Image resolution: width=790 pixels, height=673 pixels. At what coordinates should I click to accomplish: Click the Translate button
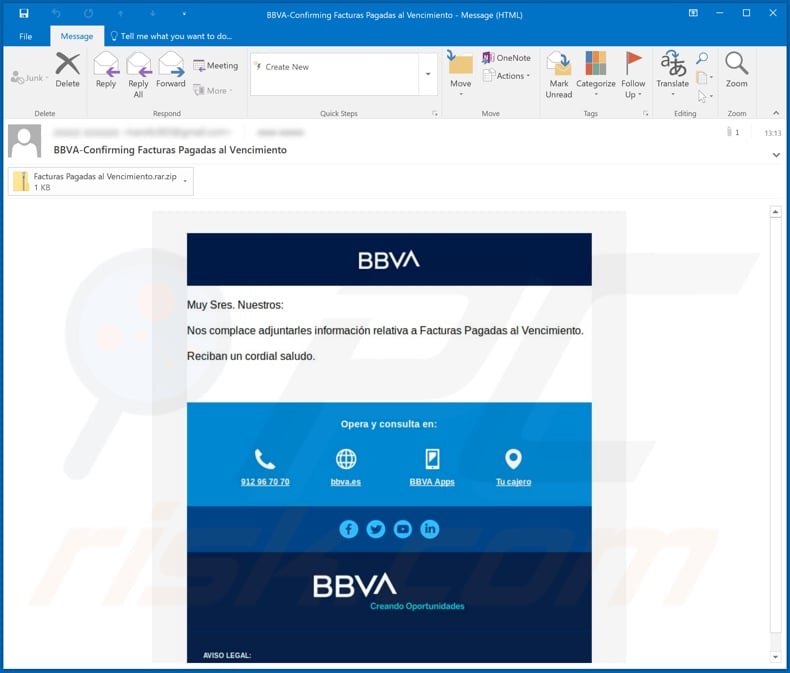click(x=673, y=74)
